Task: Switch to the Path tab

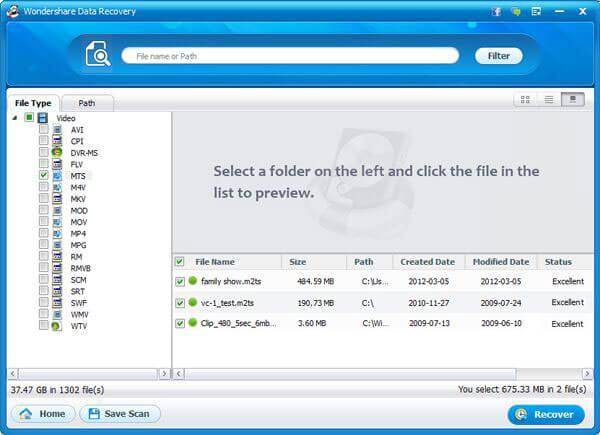Action: click(x=87, y=103)
